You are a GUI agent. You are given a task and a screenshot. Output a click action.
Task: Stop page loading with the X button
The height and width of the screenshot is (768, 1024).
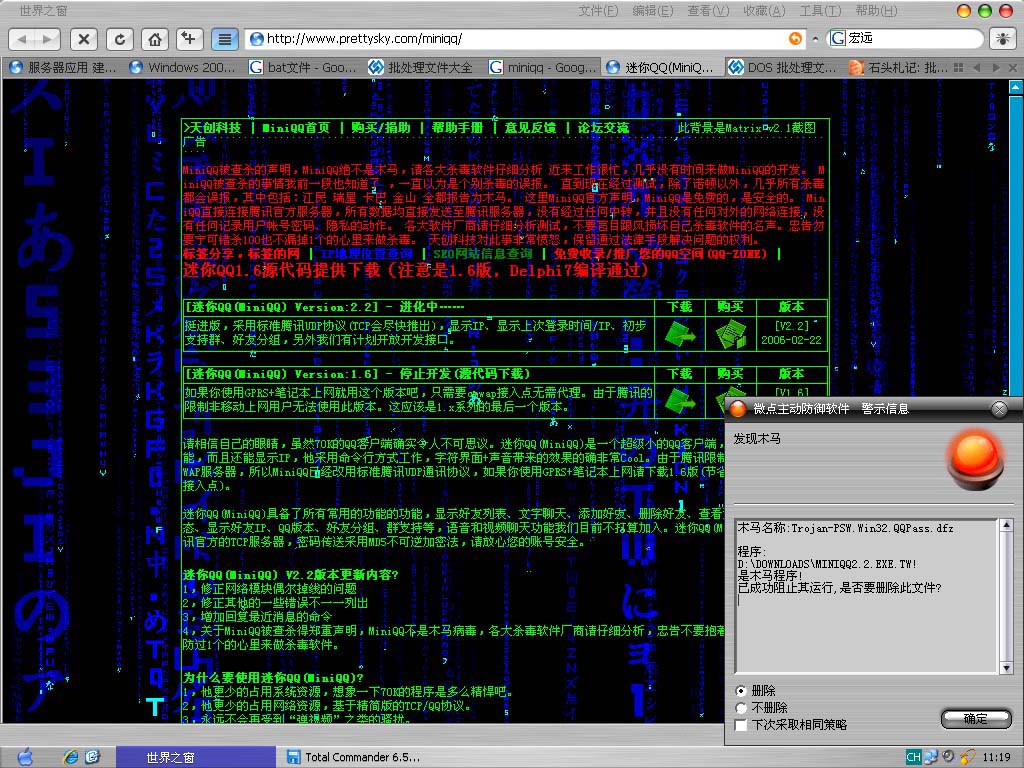click(84, 39)
